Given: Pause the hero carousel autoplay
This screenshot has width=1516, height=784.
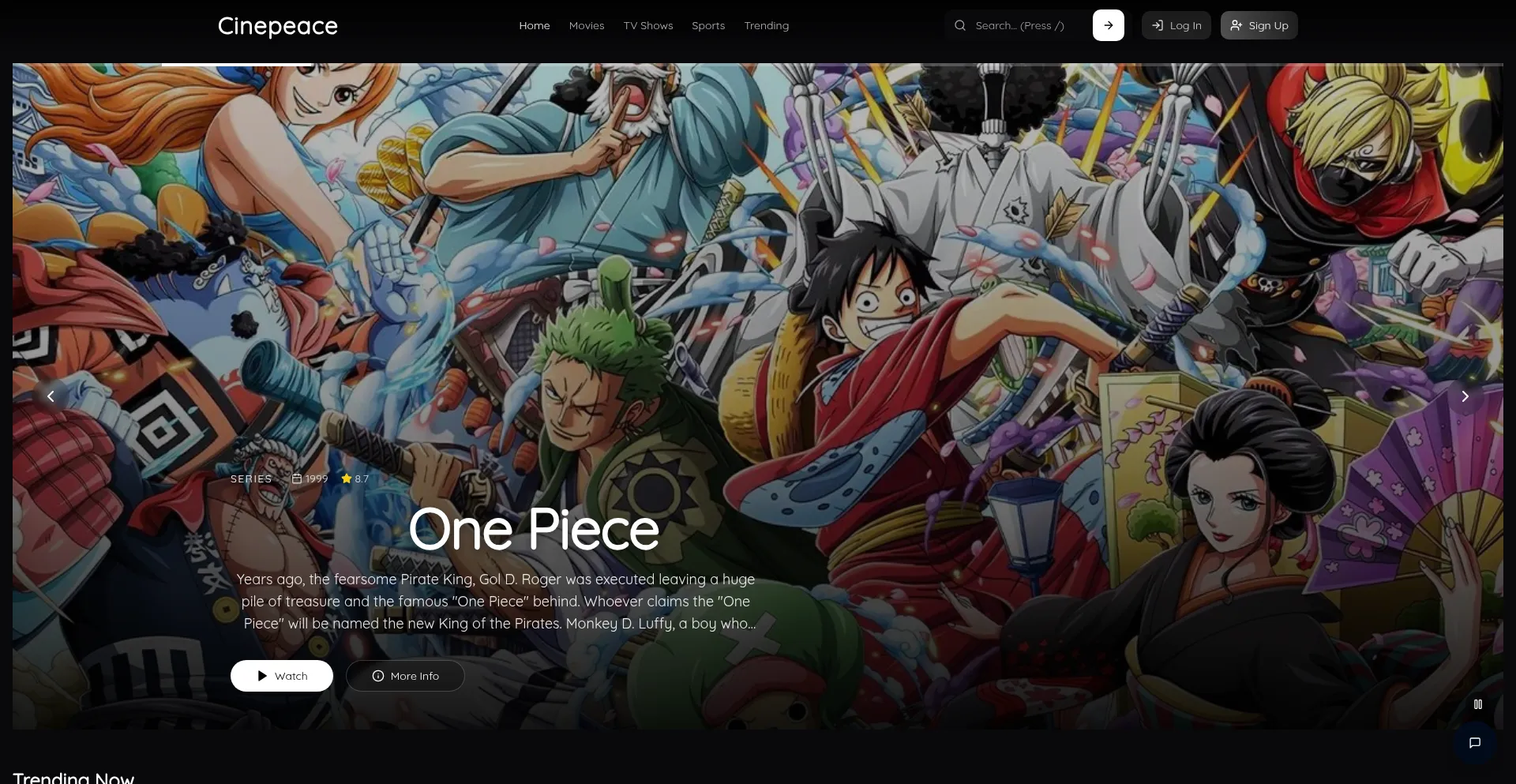Looking at the screenshot, I should (1478, 704).
